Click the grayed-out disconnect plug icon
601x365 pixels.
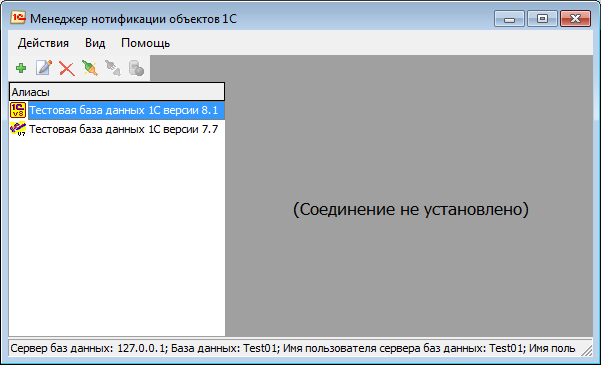pos(113,68)
